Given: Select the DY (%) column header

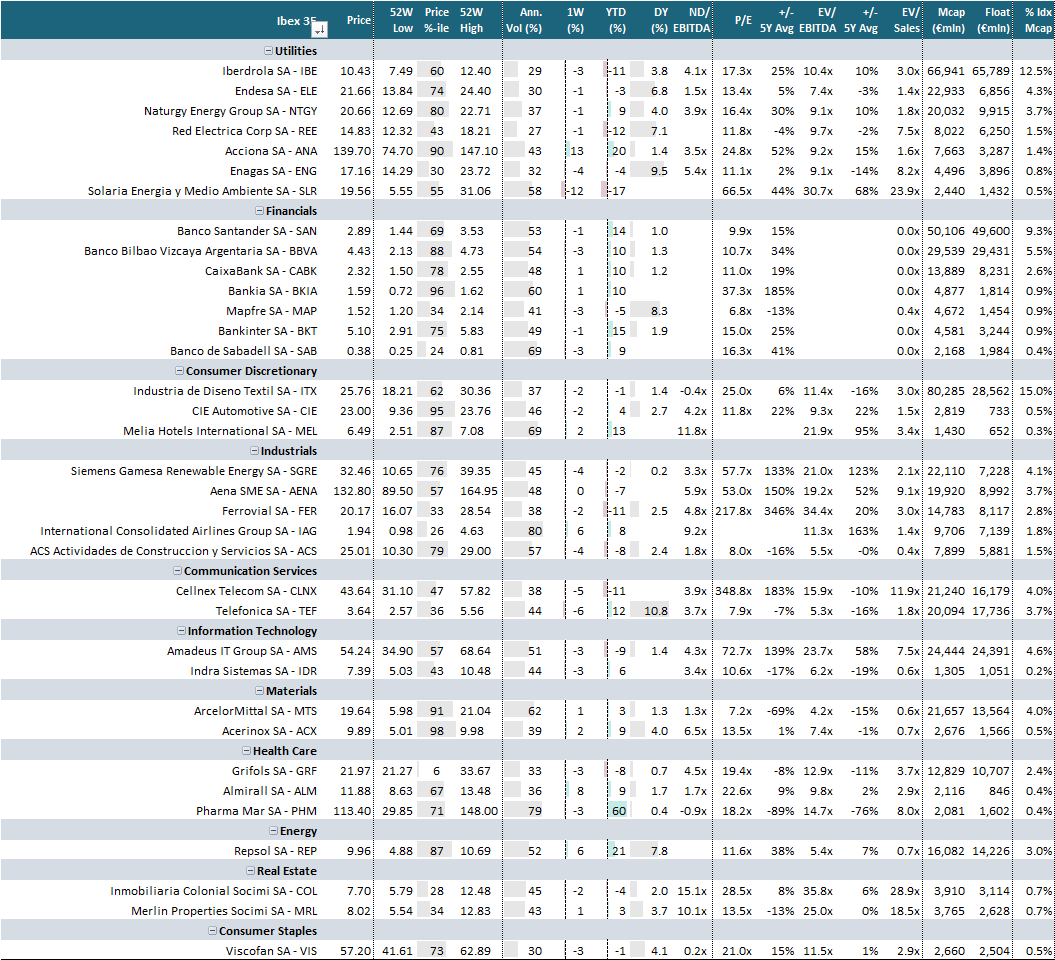Looking at the screenshot, I should [x=660, y=20].
